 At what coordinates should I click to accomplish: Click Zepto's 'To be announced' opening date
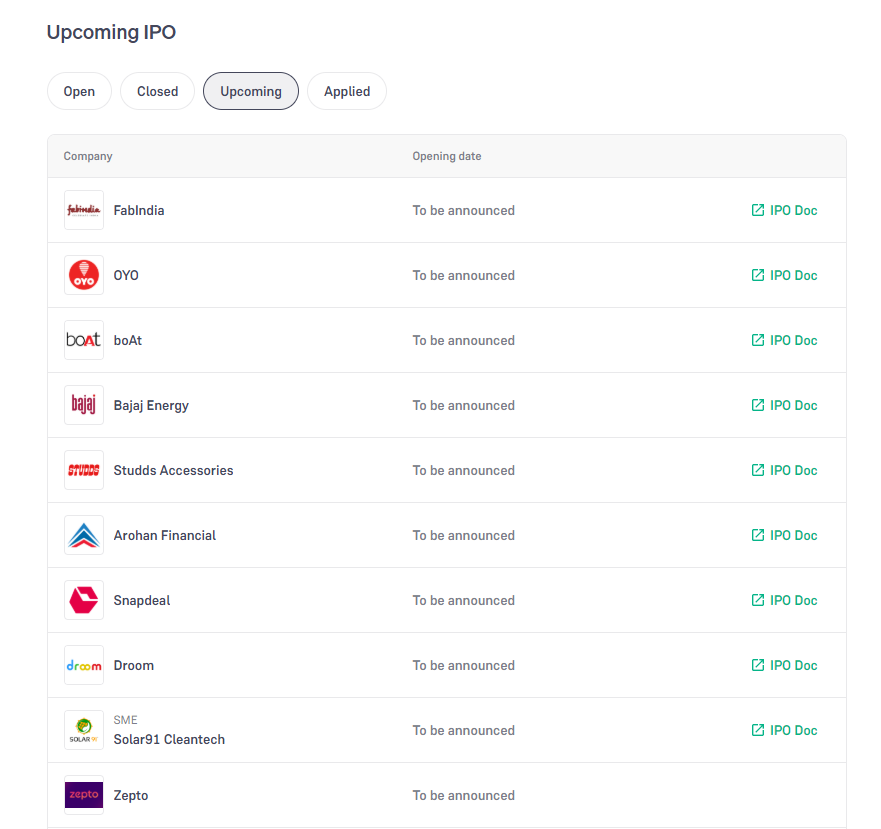(x=464, y=795)
